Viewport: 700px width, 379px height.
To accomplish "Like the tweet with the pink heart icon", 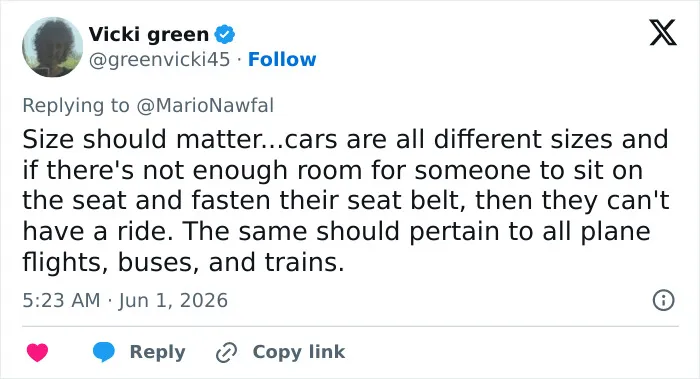I will pyautogui.click(x=37, y=352).
